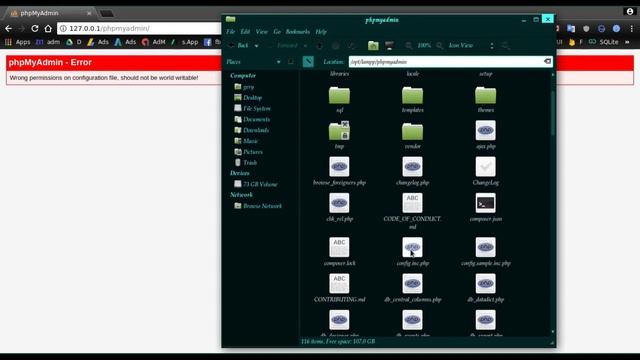
Task: Select the CODE_OF_CONDUCT.md file icon
Action: (x=412, y=203)
